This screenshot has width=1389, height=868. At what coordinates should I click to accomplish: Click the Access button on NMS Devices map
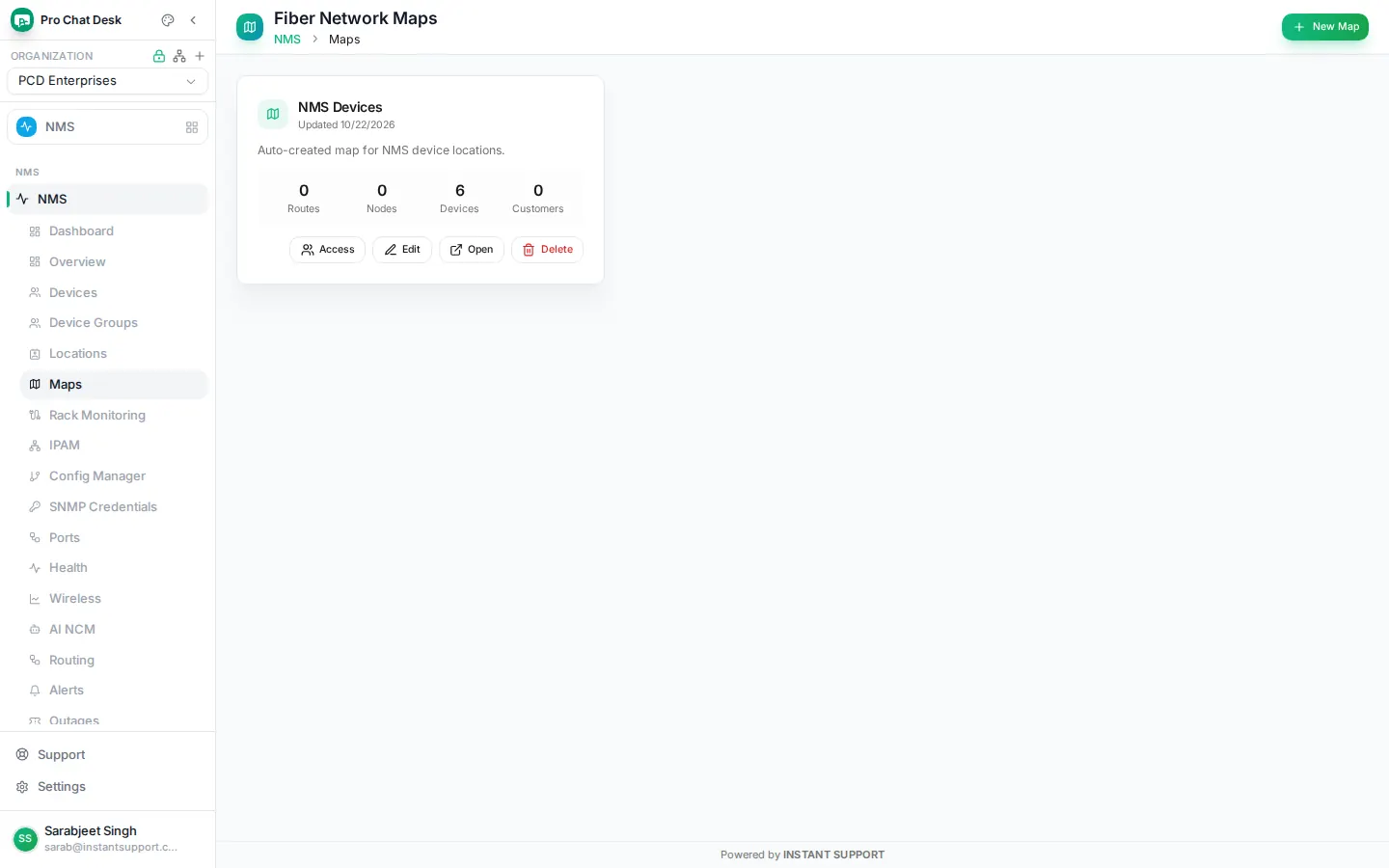click(327, 250)
